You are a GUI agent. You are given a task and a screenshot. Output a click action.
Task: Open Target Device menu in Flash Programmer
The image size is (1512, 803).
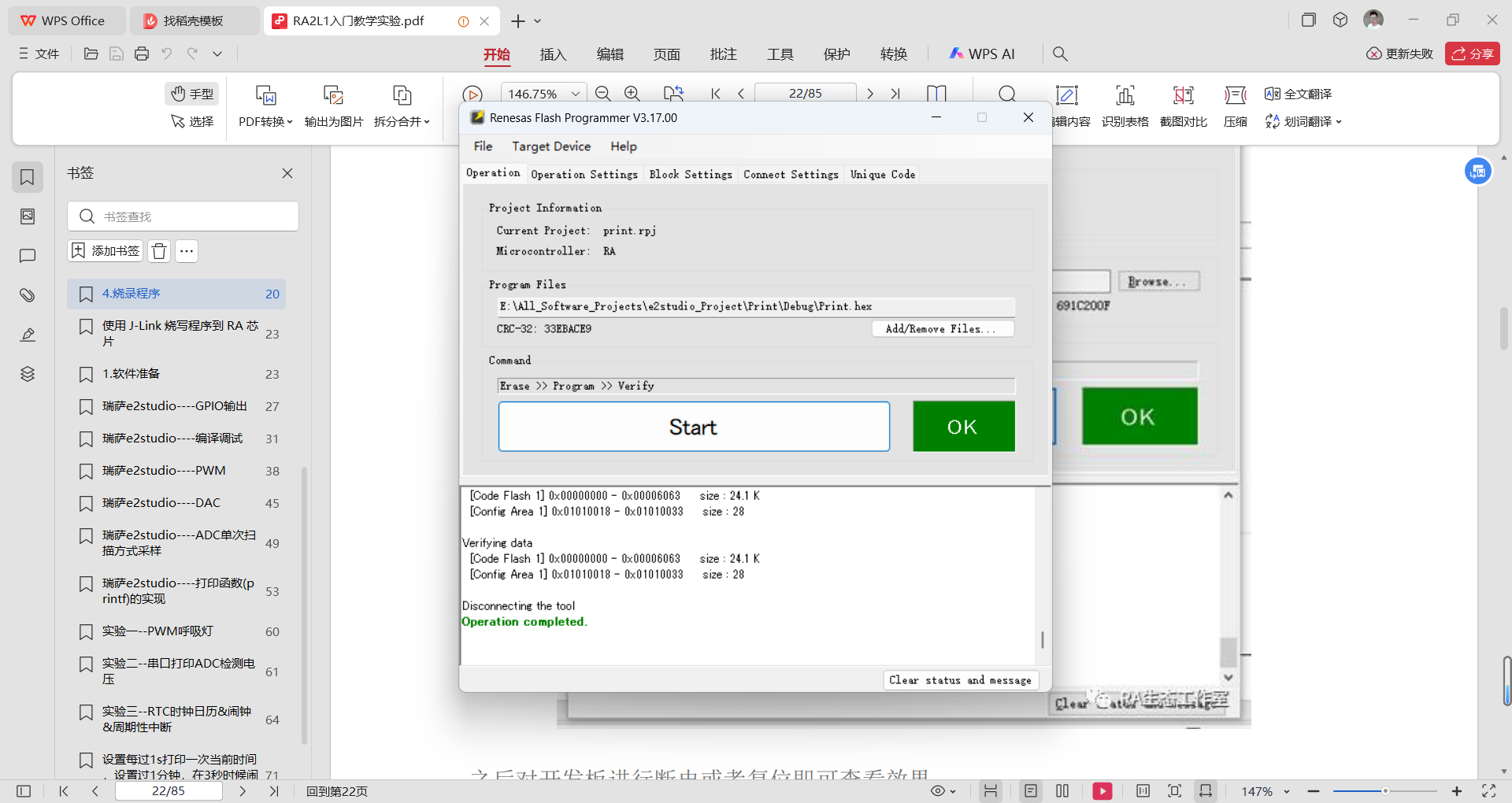click(x=551, y=146)
